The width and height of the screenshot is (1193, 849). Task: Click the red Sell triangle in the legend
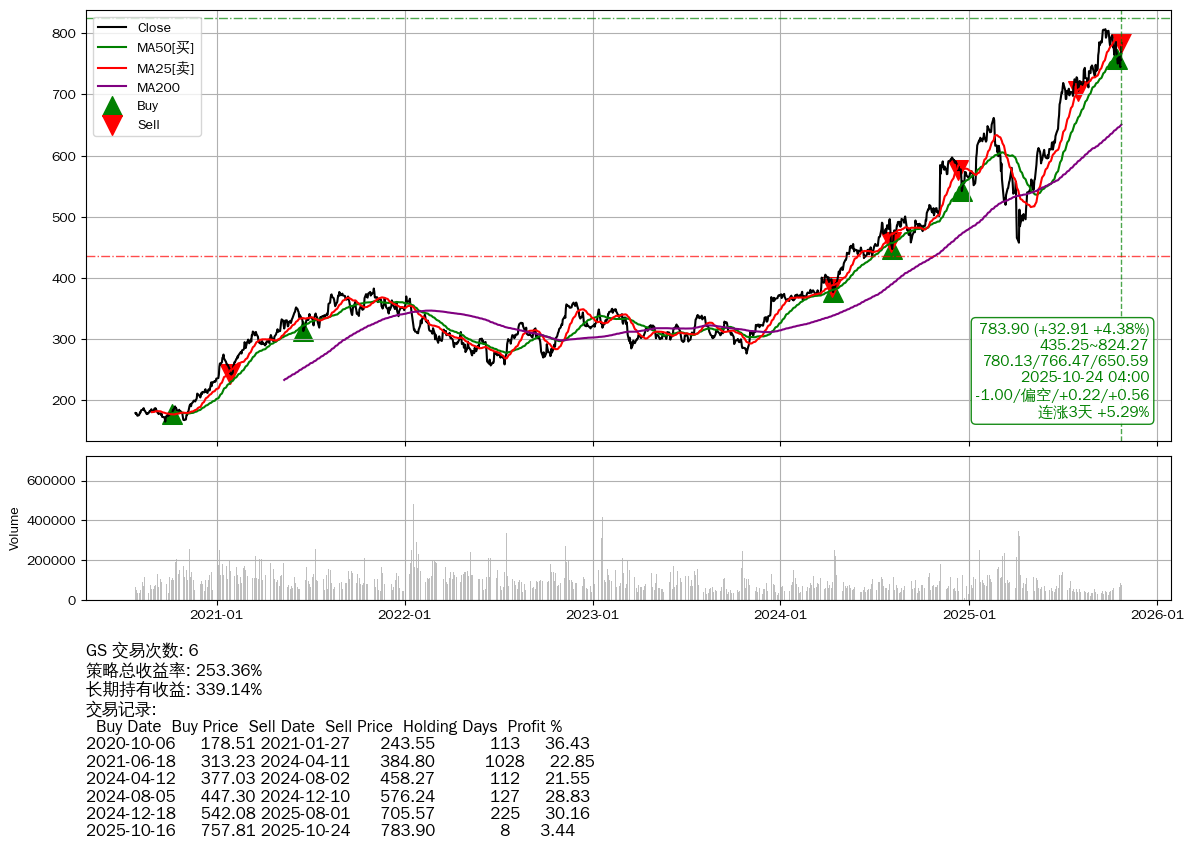(113, 125)
